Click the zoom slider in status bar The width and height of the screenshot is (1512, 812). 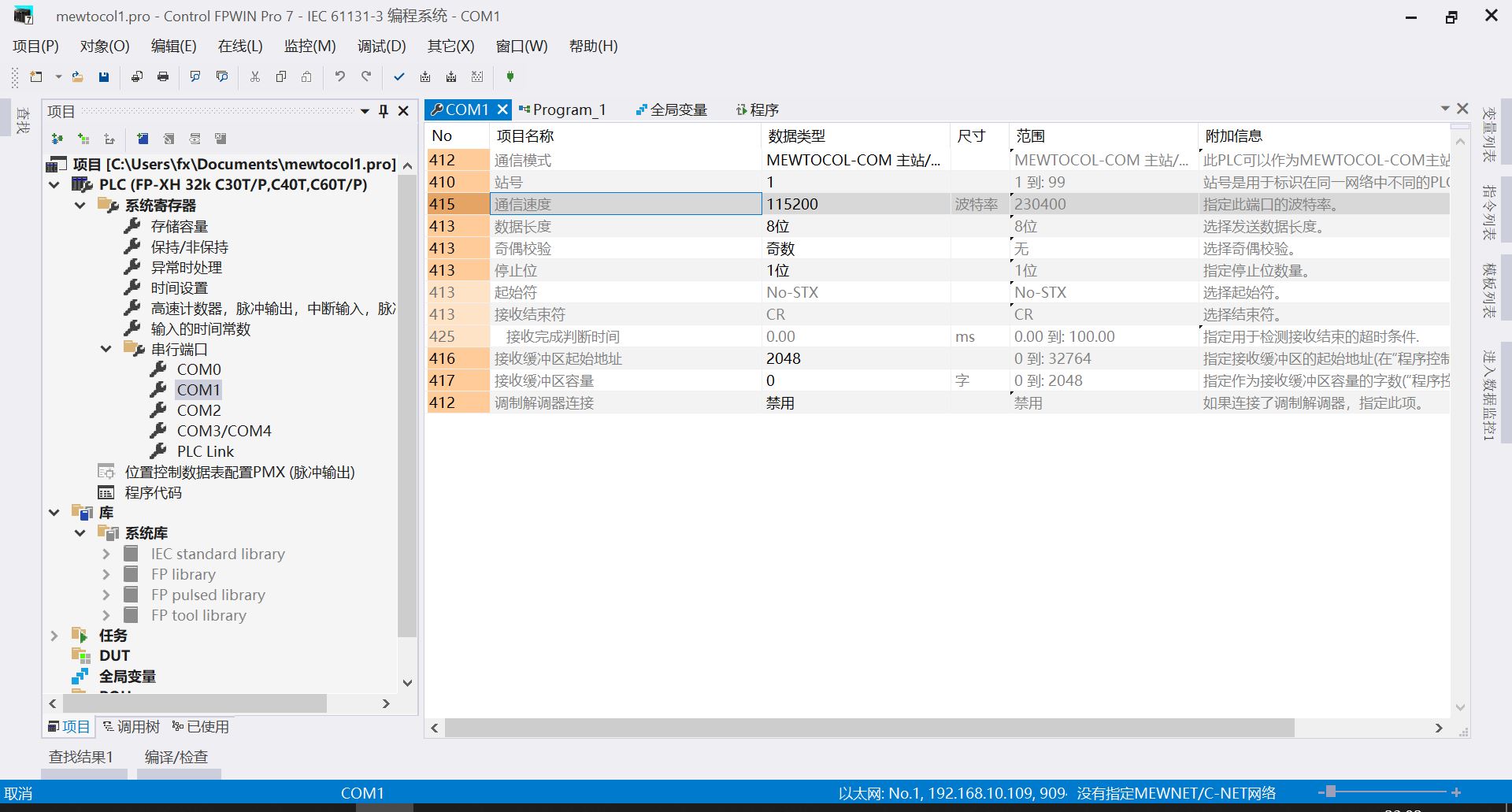click(x=1331, y=792)
